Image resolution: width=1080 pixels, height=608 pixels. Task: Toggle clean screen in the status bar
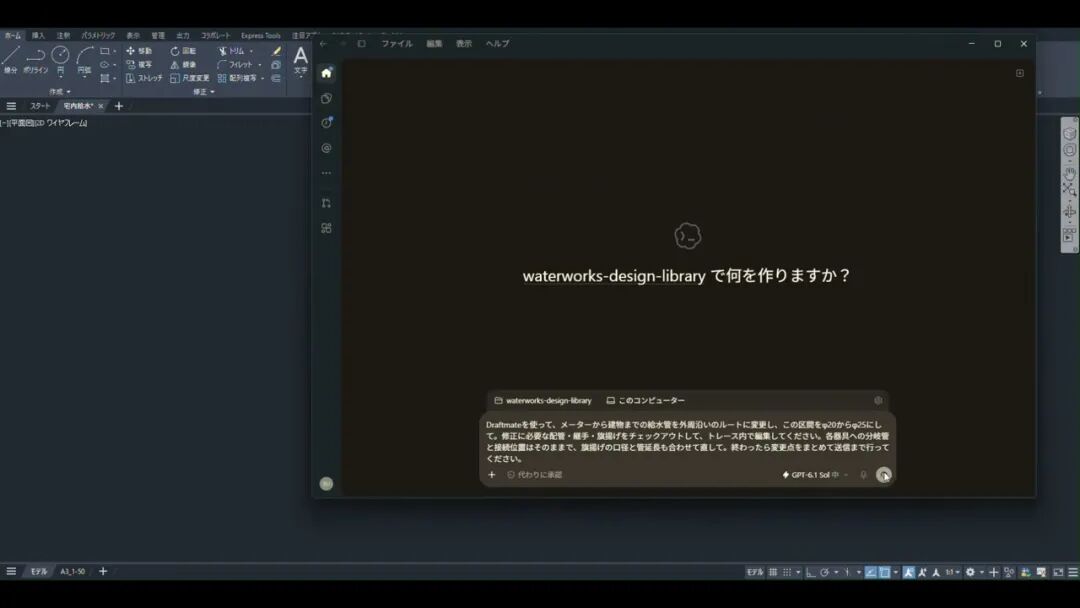point(1058,572)
